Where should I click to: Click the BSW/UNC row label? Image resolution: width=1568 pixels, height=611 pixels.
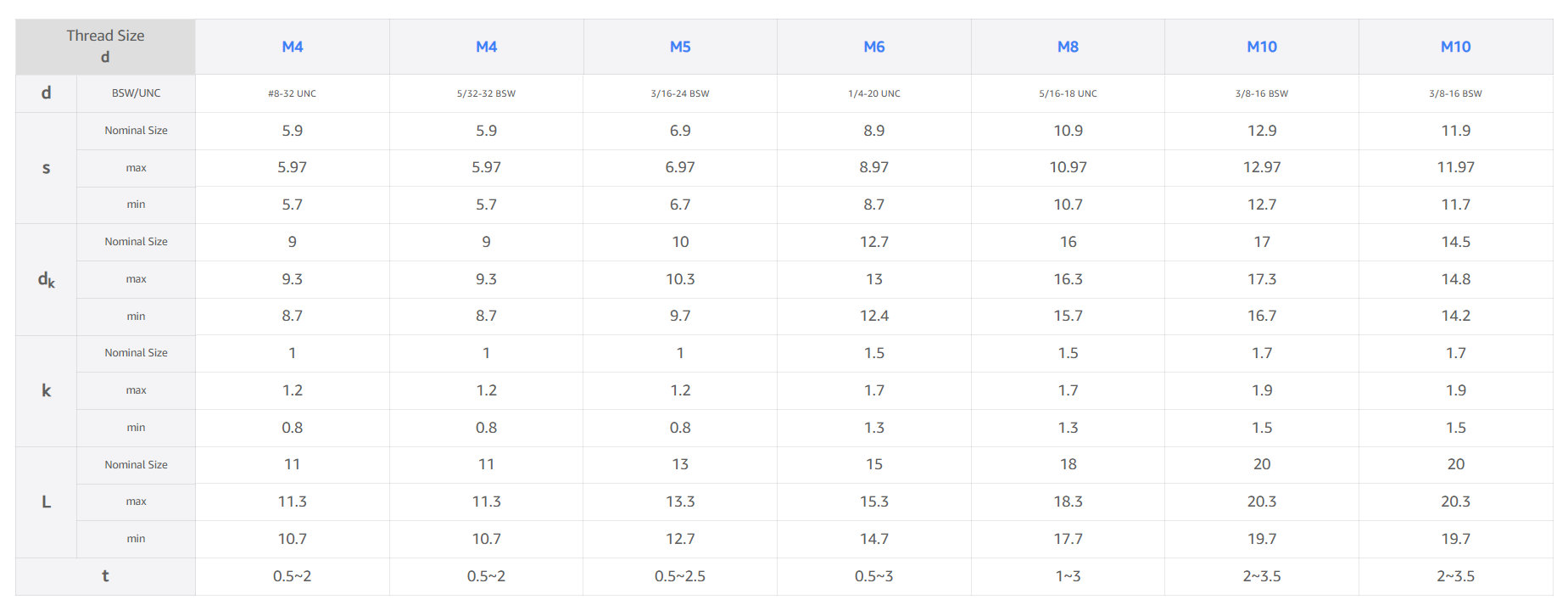136,93
